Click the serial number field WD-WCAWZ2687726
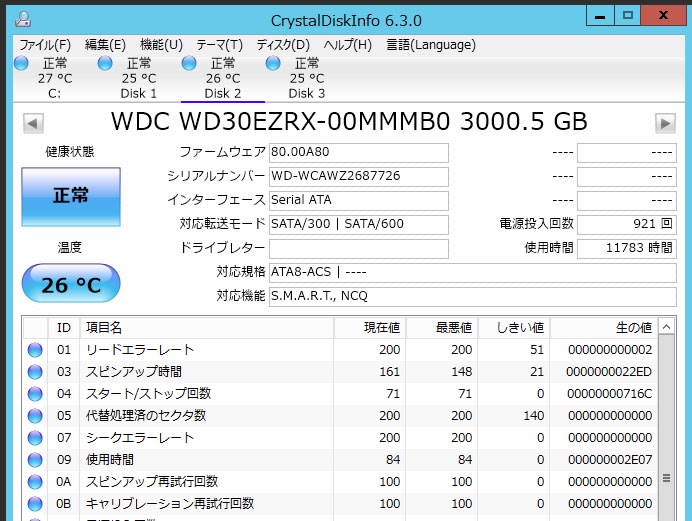Viewport: 692px width, 521px height. (359, 176)
